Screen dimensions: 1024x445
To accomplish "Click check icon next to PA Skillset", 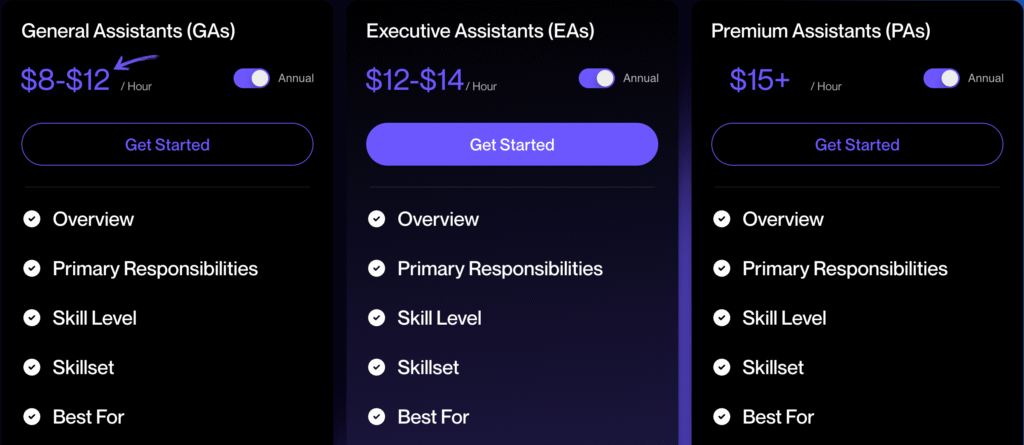I will (x=722, y=367).
